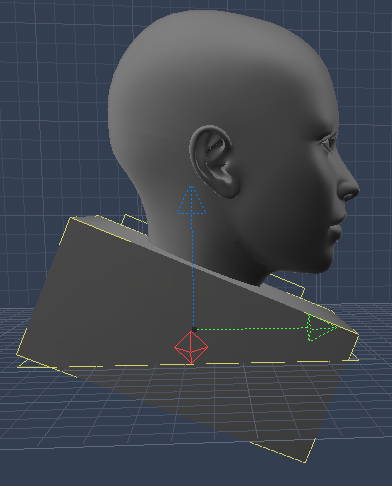Select the head model's ear
This screenshot has height=486, width=392.
point(214,161)
